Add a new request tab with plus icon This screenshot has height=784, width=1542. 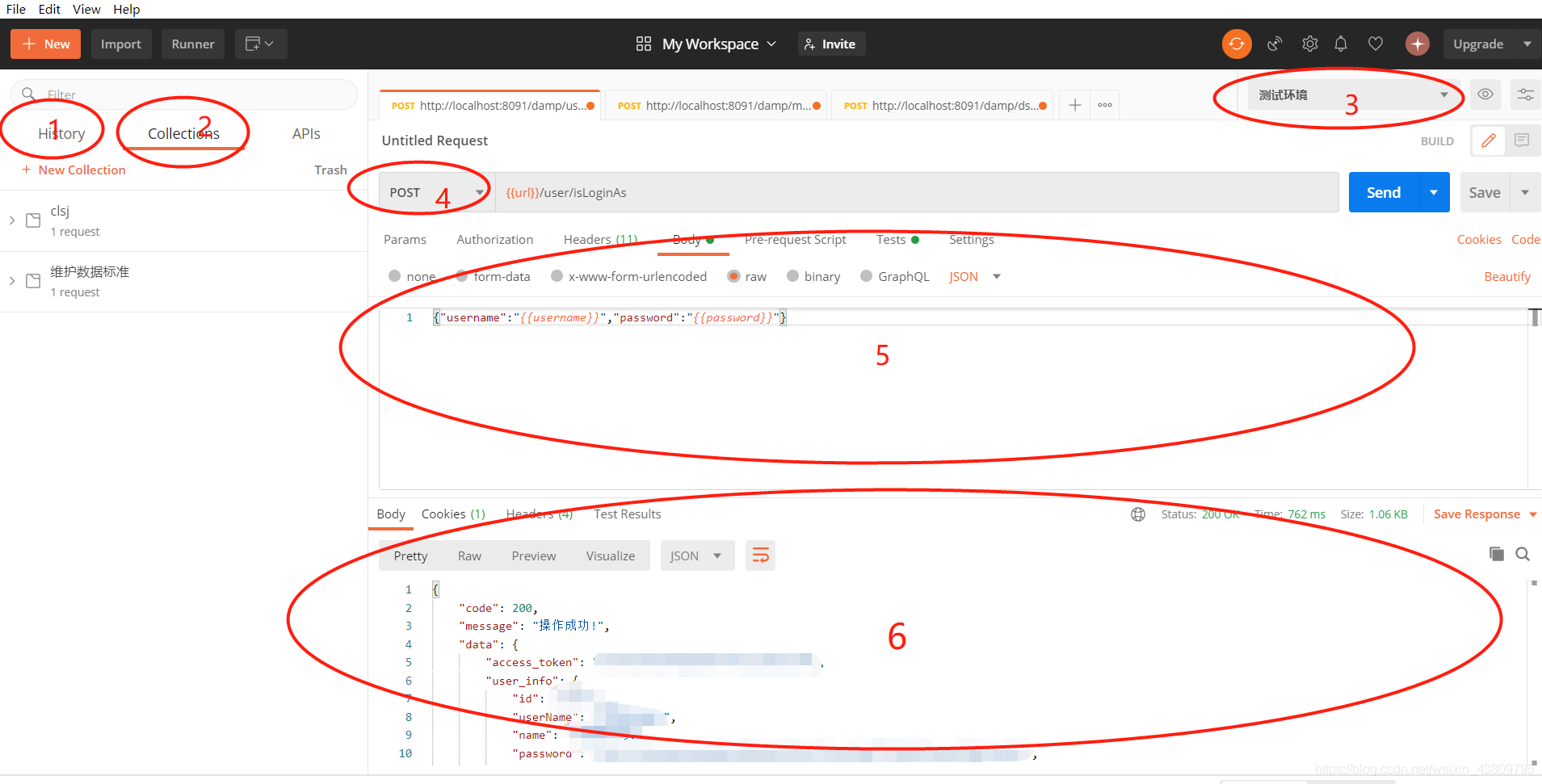pyautogui.click(x=1075, y=105)
